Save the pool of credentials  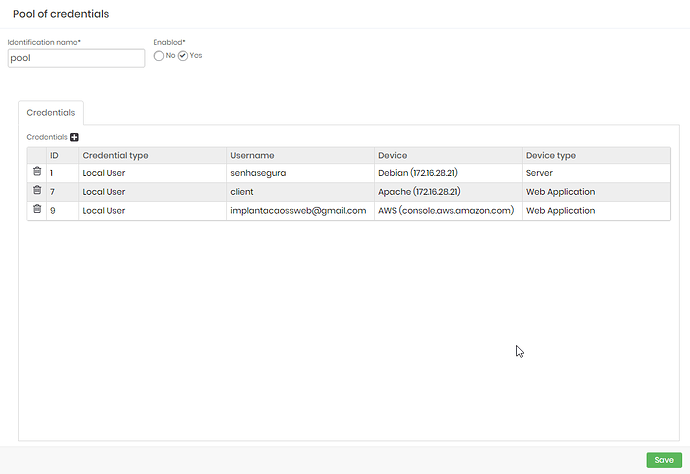pyautogui.click(x=664, y=460)
